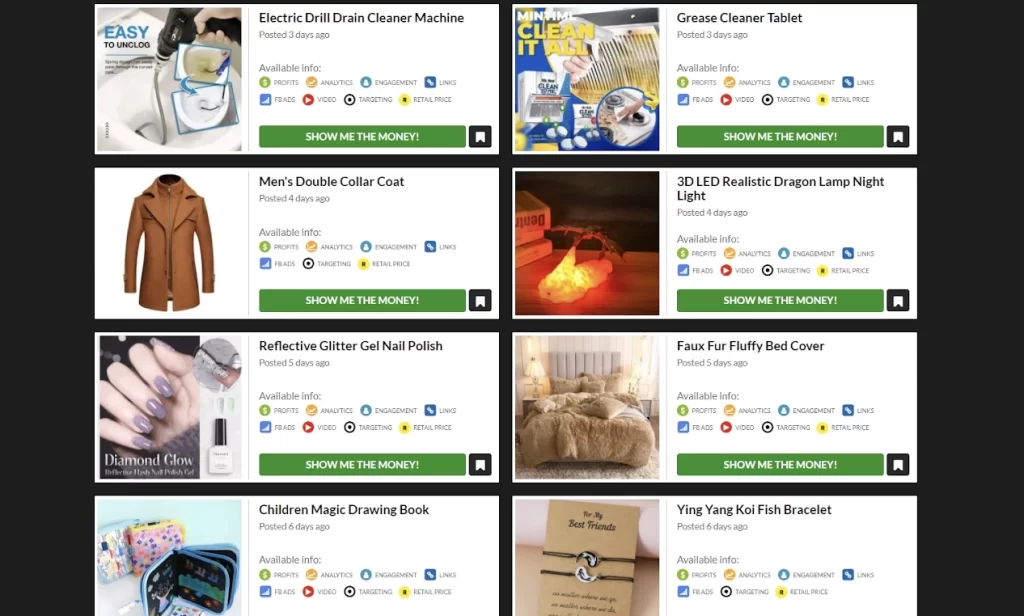The width and height of the screenshot is (1024, 616).
Task: Open the Men's Double Collar Coat title
Action: tap(331, 182)
